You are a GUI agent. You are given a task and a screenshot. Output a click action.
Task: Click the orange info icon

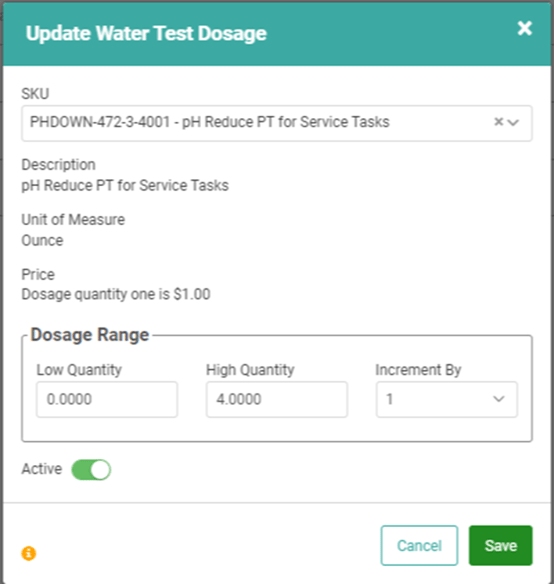[29, 553]
